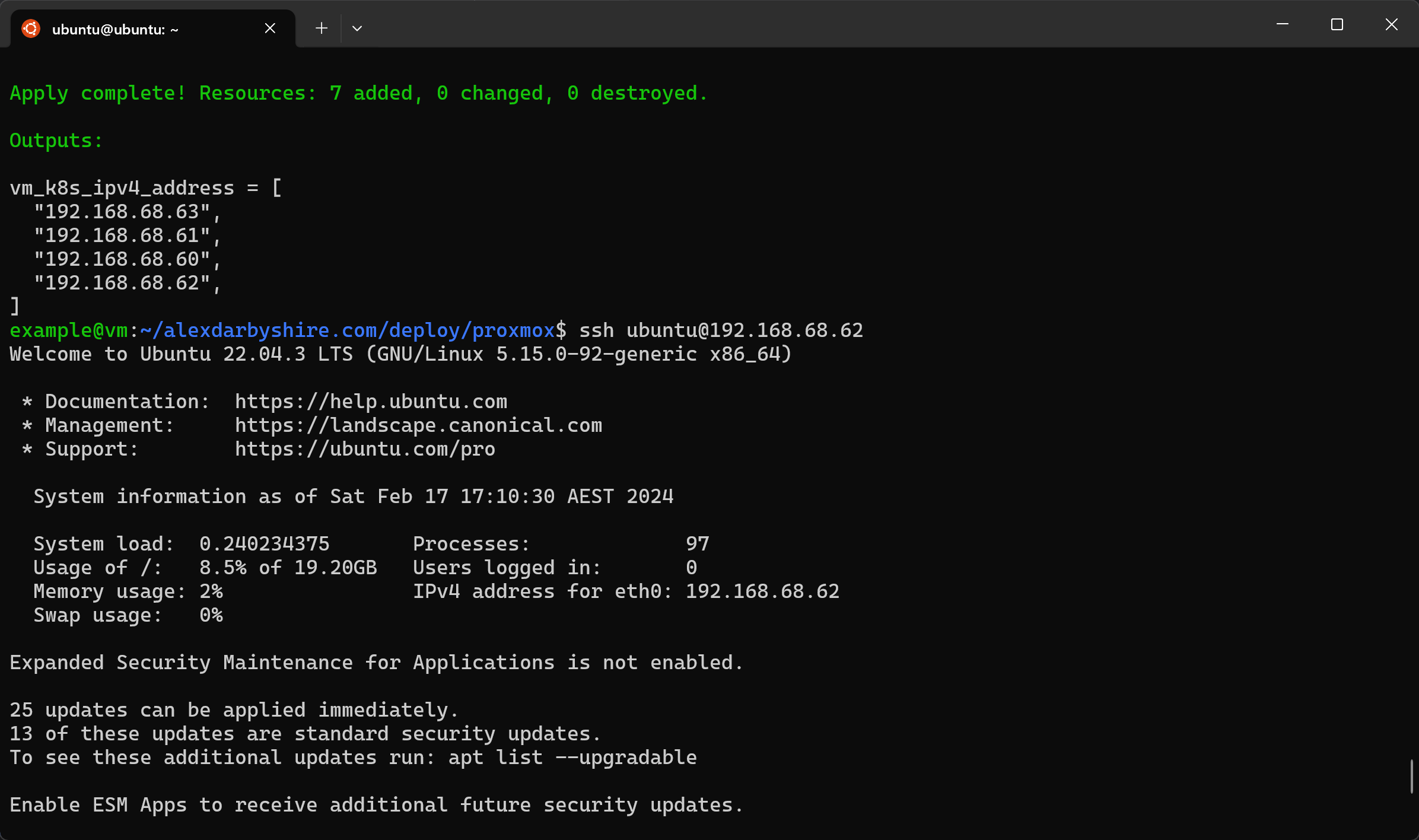Close the terminal window

(1392, 24)
